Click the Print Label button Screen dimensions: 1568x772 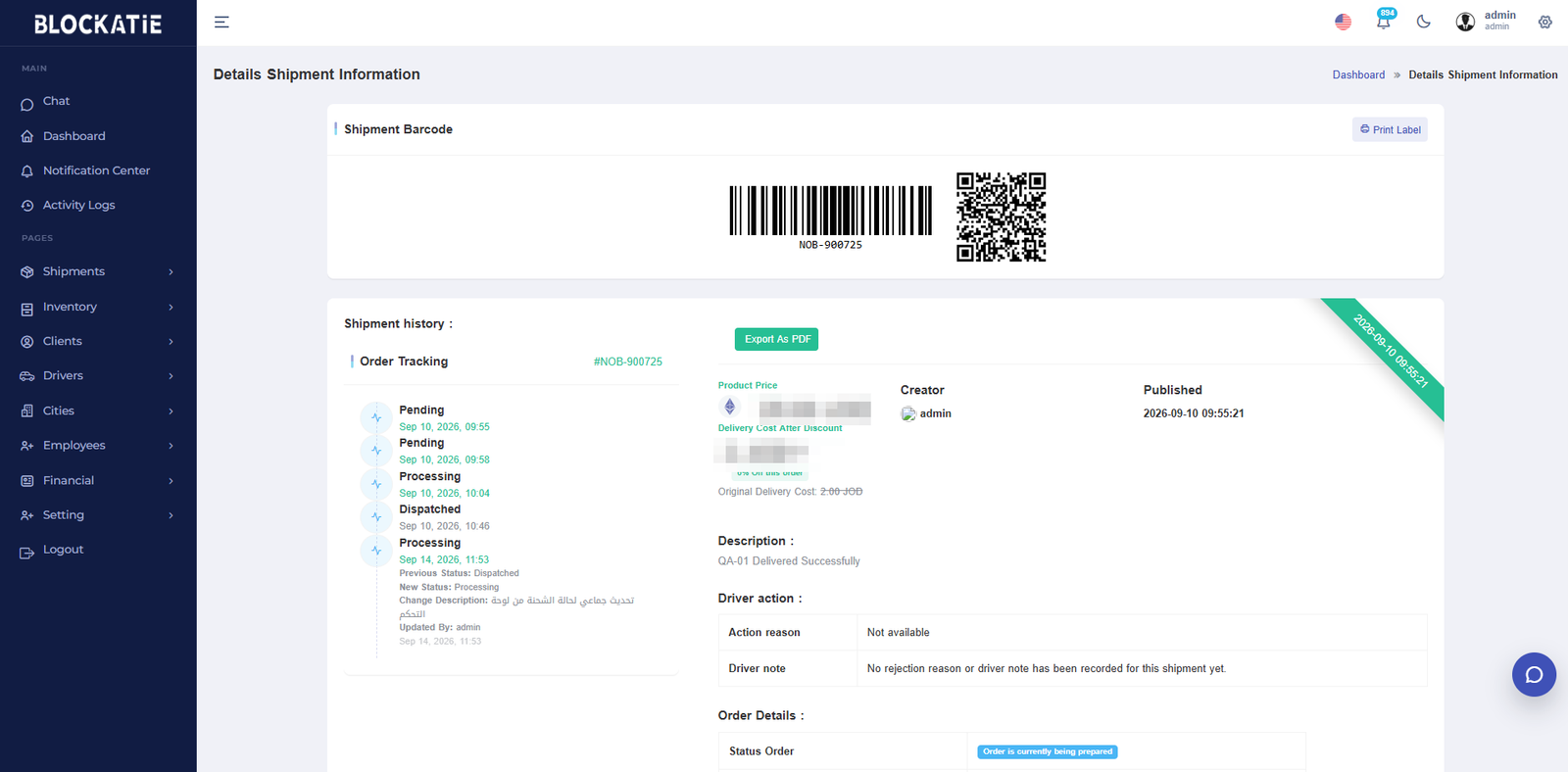pos(1390,129)
